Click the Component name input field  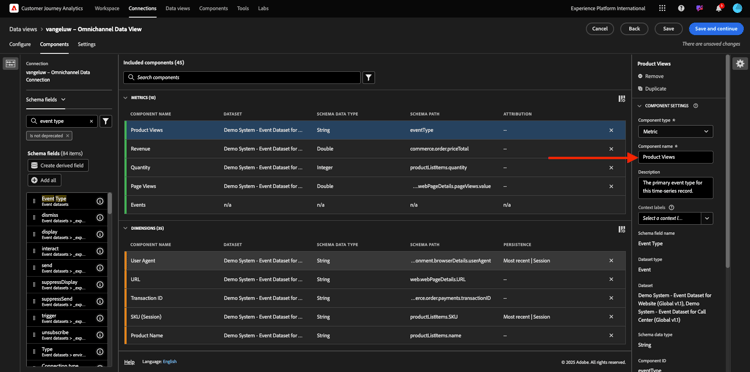[675, 157]
